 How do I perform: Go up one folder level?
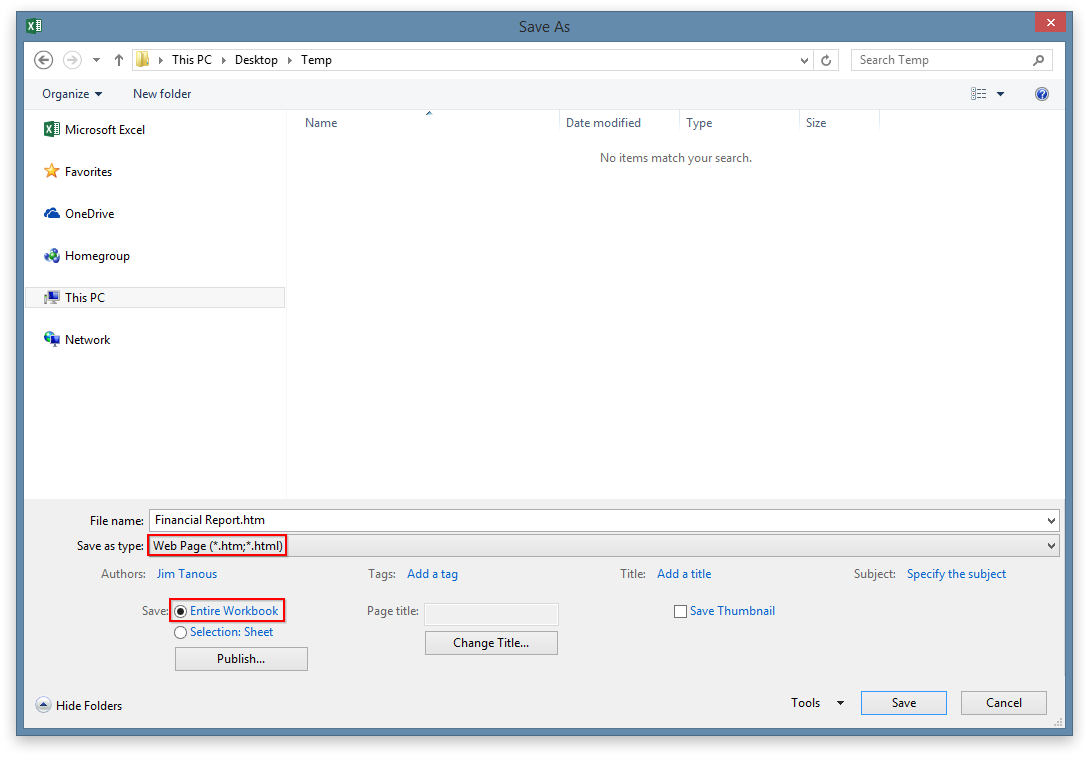point(119,60)
